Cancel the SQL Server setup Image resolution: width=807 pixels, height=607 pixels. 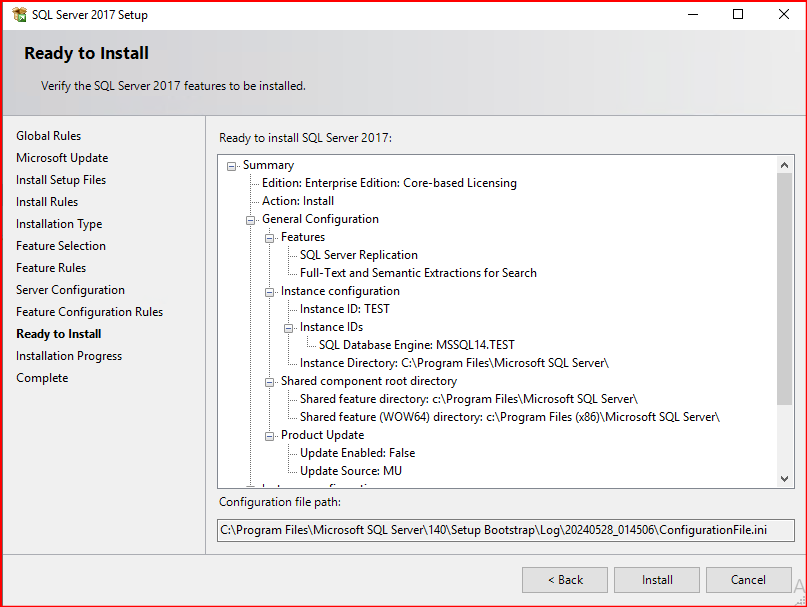(x=748, y=580)
